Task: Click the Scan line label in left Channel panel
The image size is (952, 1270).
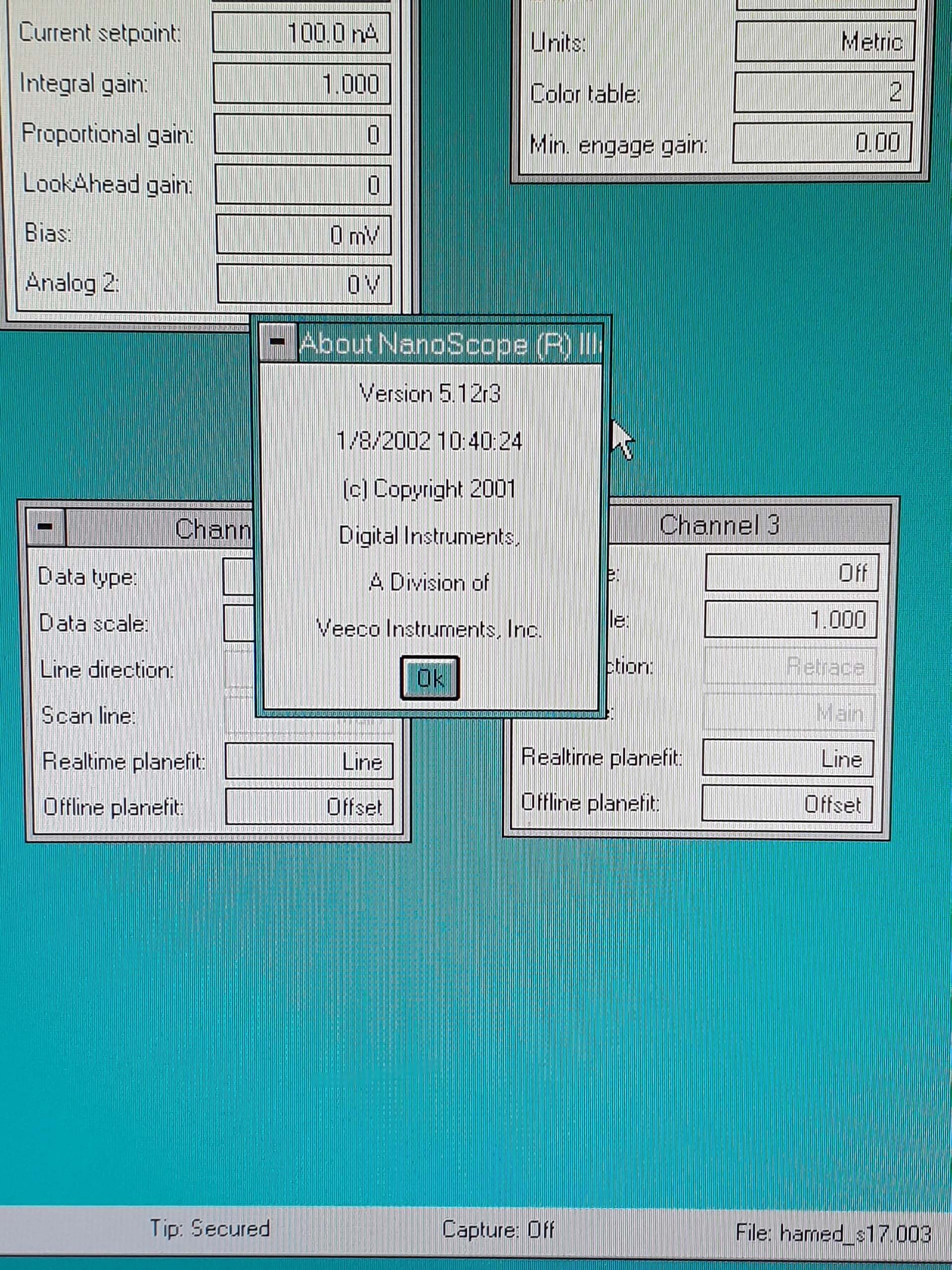Action: (x=89, y=715)
